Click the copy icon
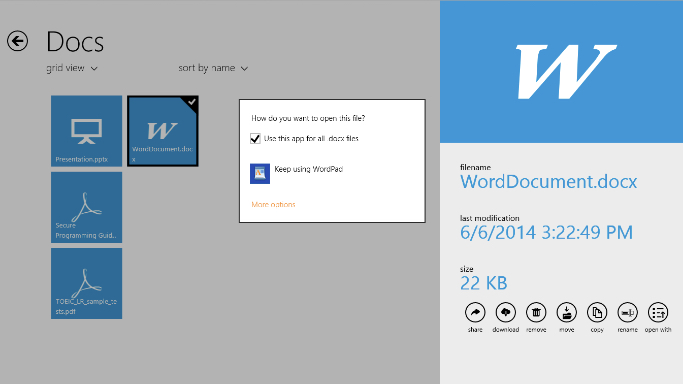This screenshot has width=683, height=384. pos(597,312)
